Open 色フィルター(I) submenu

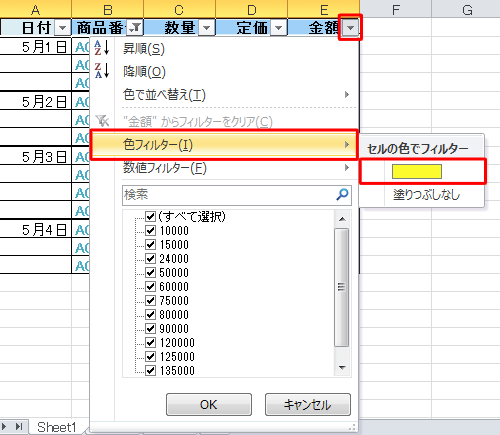click(224, 145)
